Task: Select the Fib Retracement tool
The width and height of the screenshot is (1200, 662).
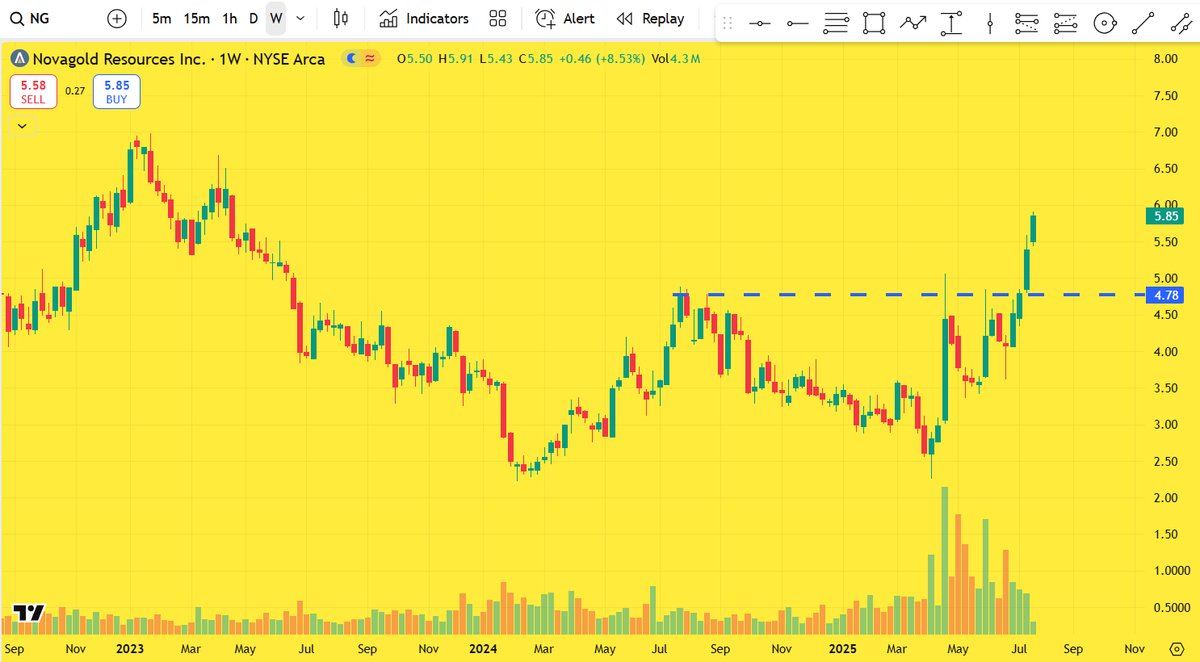Action: click(837, 22)
